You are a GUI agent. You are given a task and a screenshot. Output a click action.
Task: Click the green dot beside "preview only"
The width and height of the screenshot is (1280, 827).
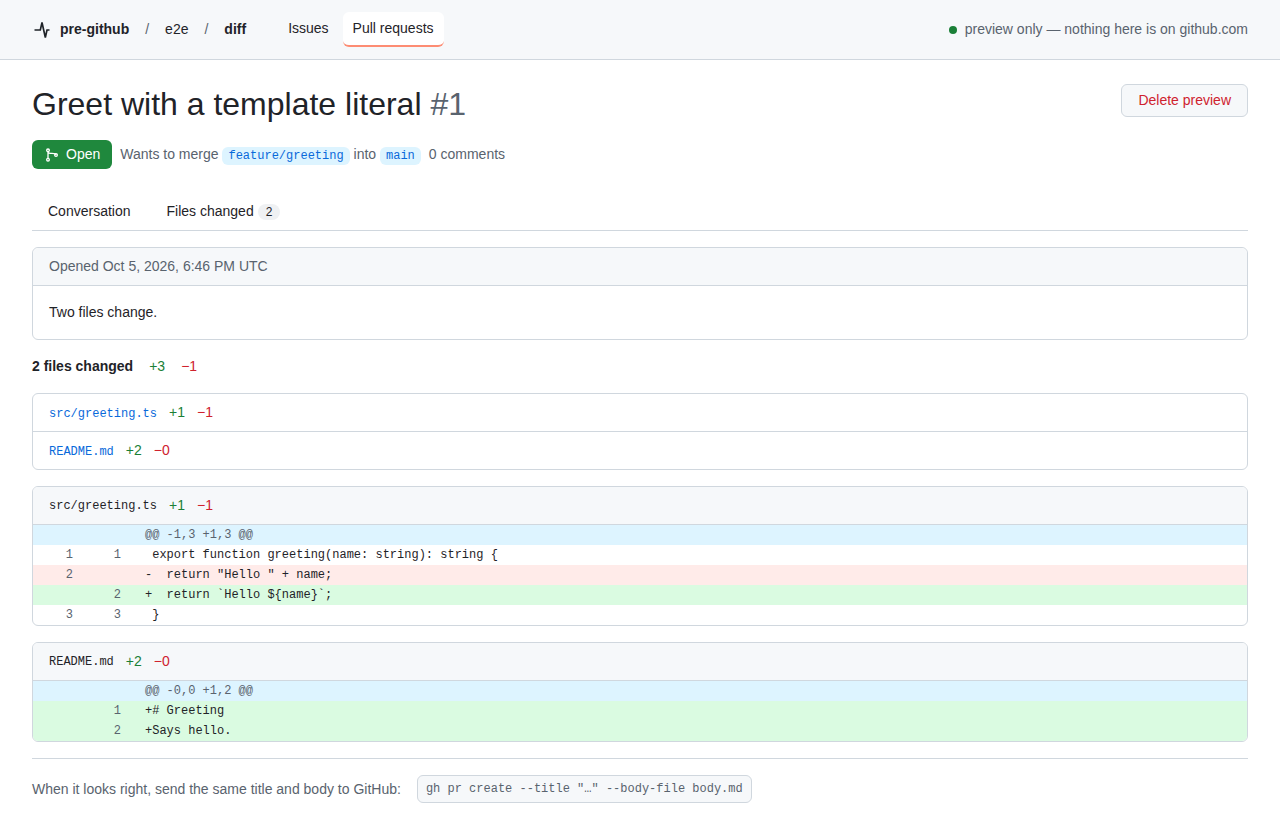click(953, 30)
